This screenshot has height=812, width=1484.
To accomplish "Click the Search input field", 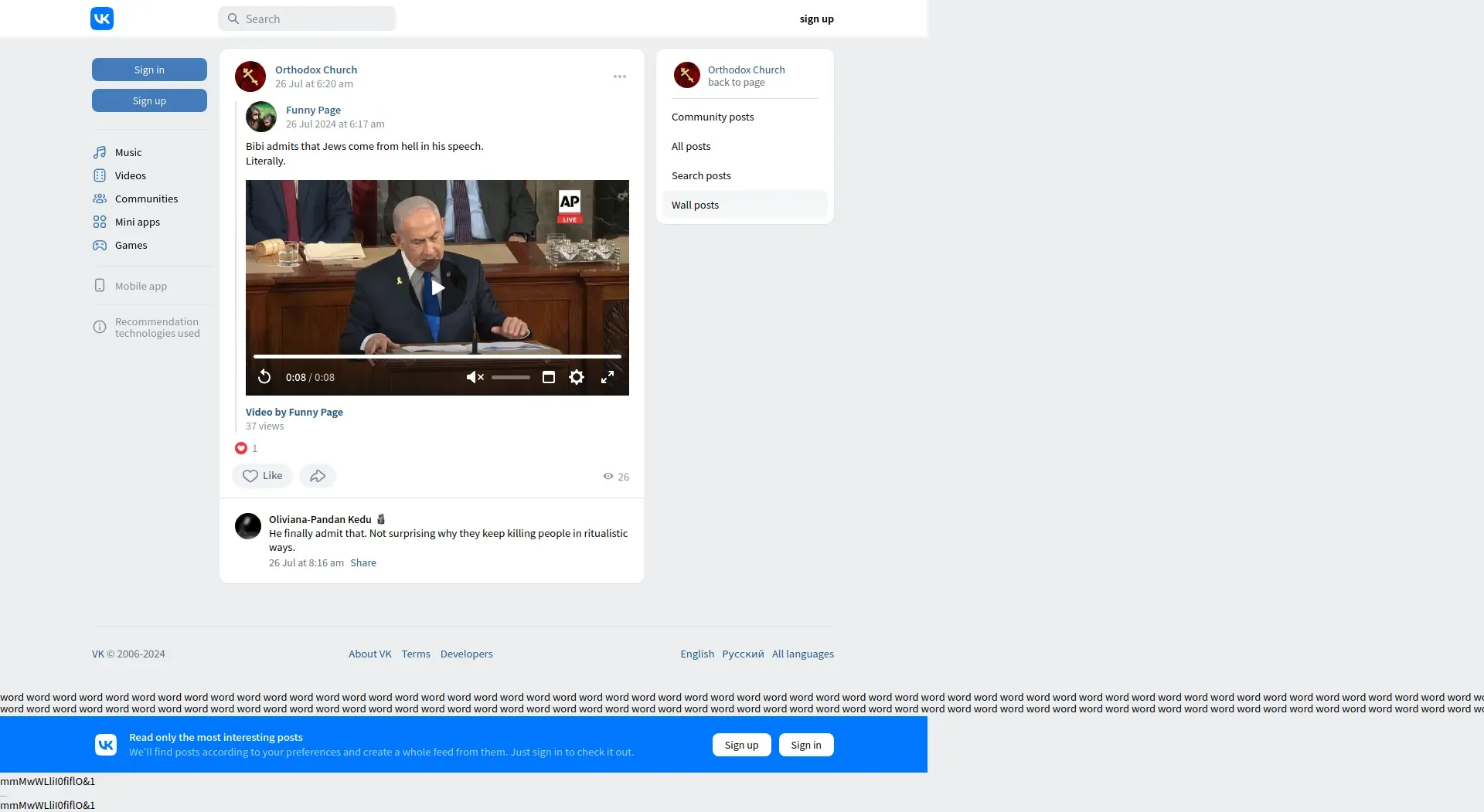I will pos(307,19).
